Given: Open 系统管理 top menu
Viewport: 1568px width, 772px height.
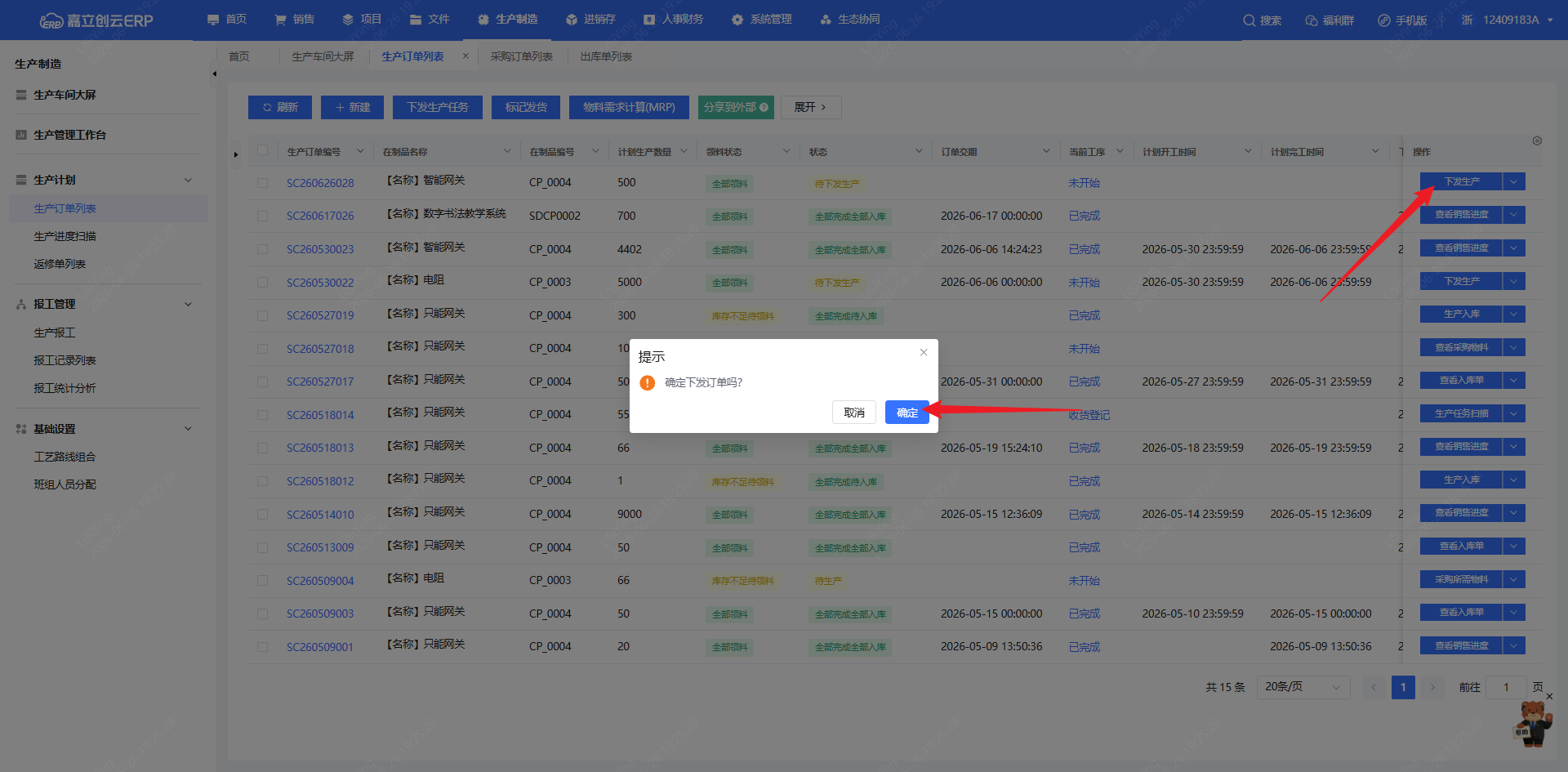Looking at the screenshot, I should (762, 19).
